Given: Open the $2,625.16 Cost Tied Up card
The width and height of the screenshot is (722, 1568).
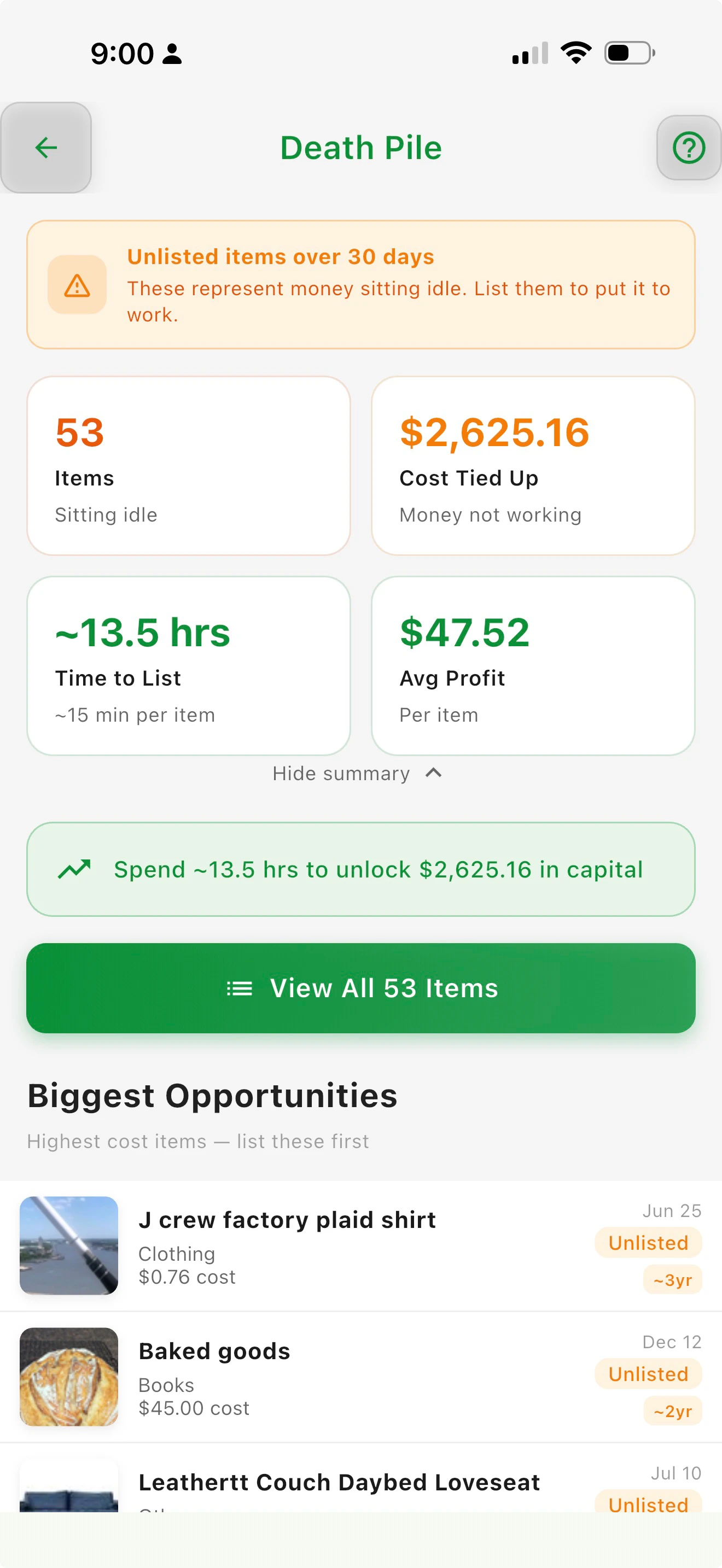Looking at the screenshot, I should [x=533, y=466].
